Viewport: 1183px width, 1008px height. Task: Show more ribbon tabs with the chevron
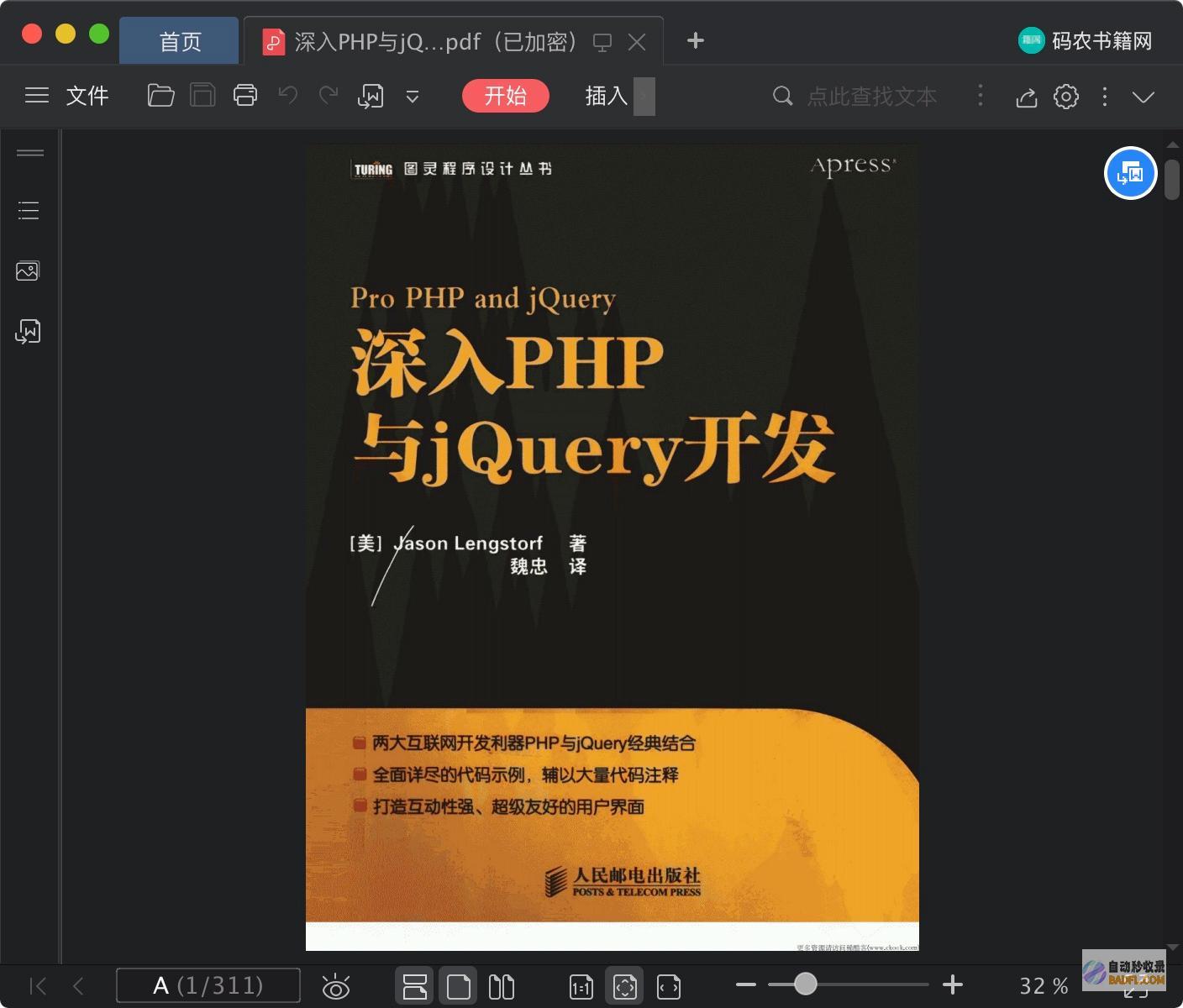[644, 96]
